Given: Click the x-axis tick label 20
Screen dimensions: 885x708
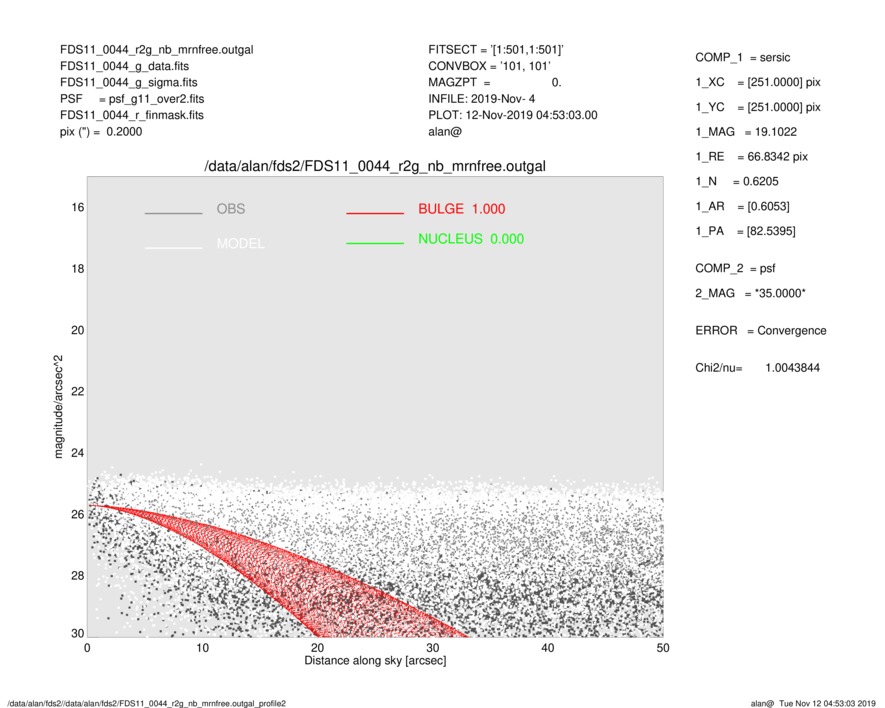Looking at the screenshot, I should point(317,648).
